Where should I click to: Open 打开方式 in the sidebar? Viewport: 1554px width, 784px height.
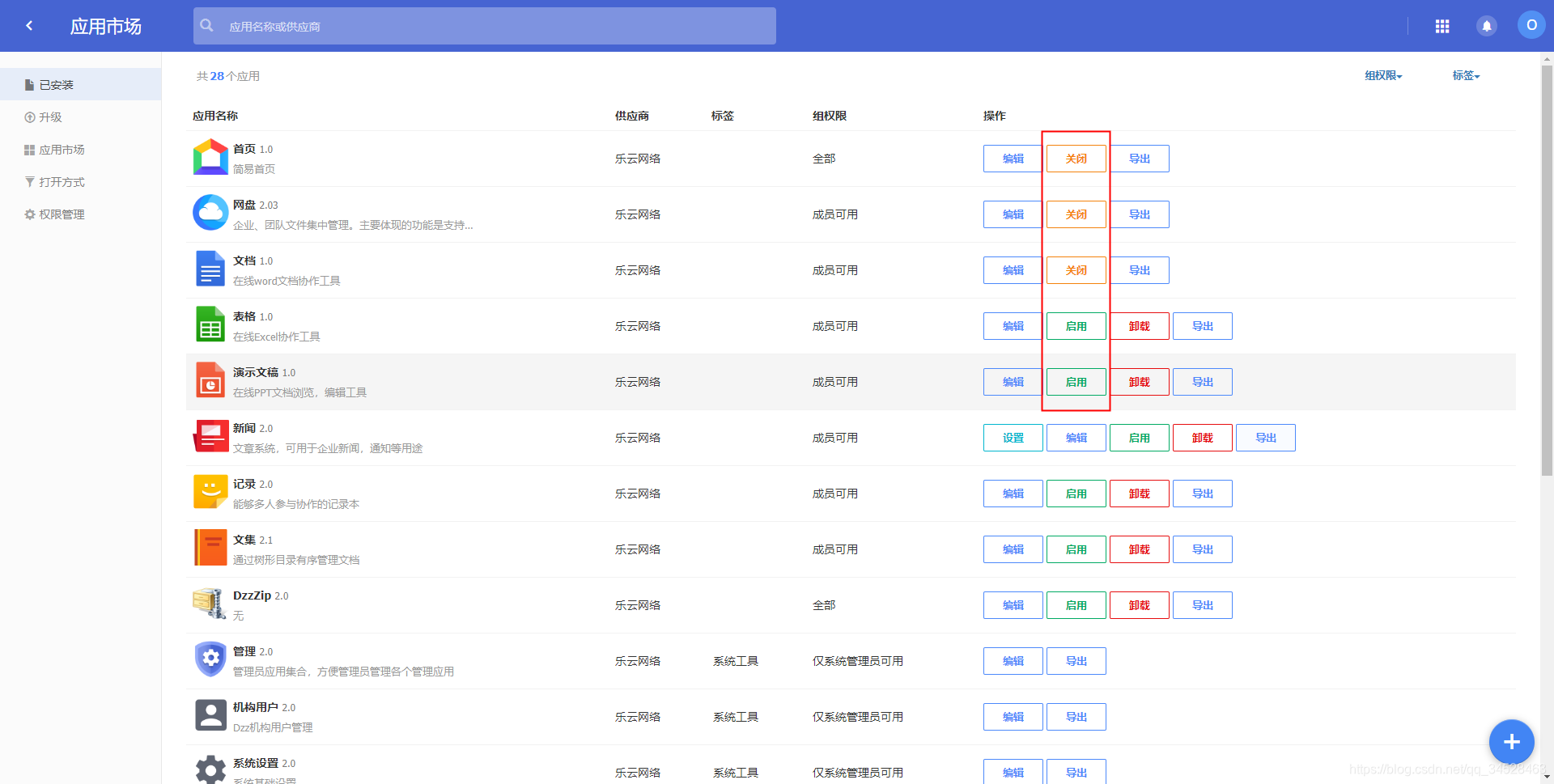click(80, 181)
